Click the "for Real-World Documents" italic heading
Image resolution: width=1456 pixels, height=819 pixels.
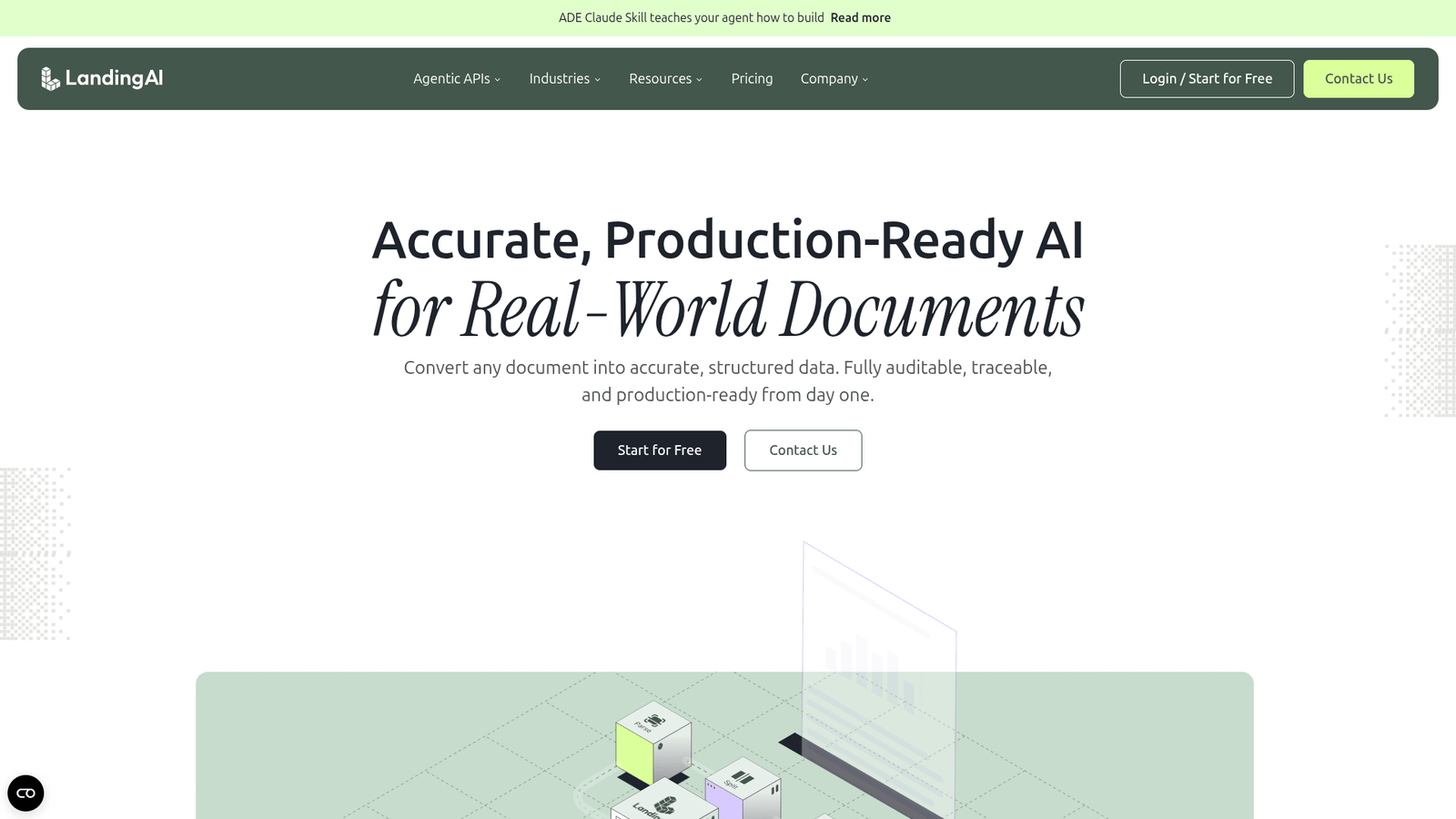click(x=728, y=309)
